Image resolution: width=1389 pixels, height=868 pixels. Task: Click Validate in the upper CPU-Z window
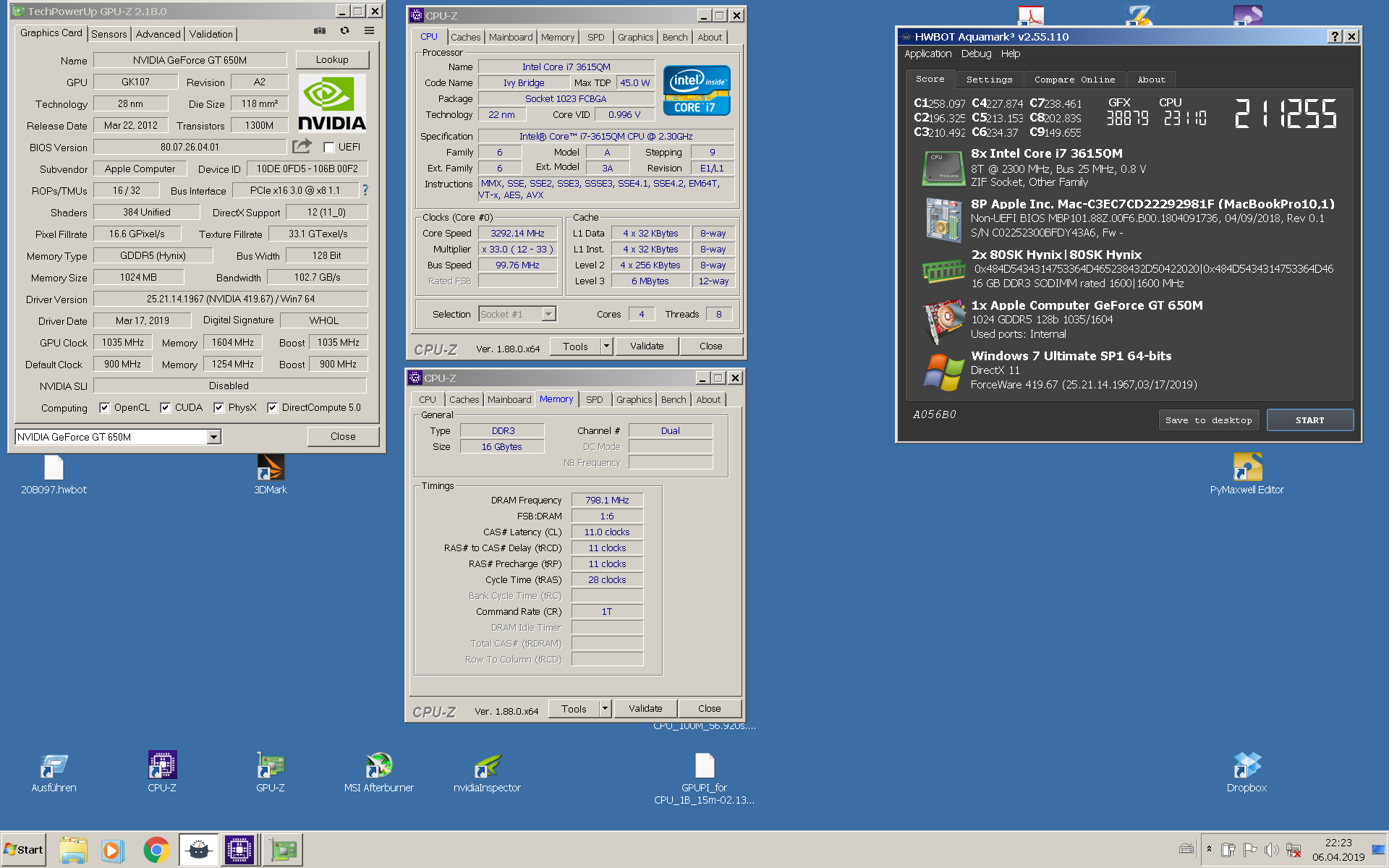647,346
